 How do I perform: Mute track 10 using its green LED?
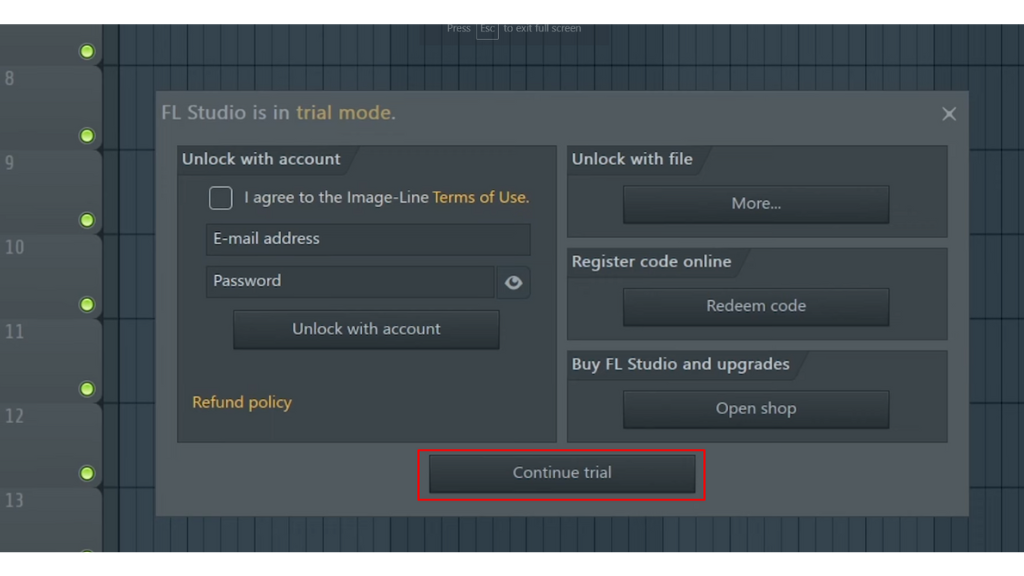coord(87,304)
